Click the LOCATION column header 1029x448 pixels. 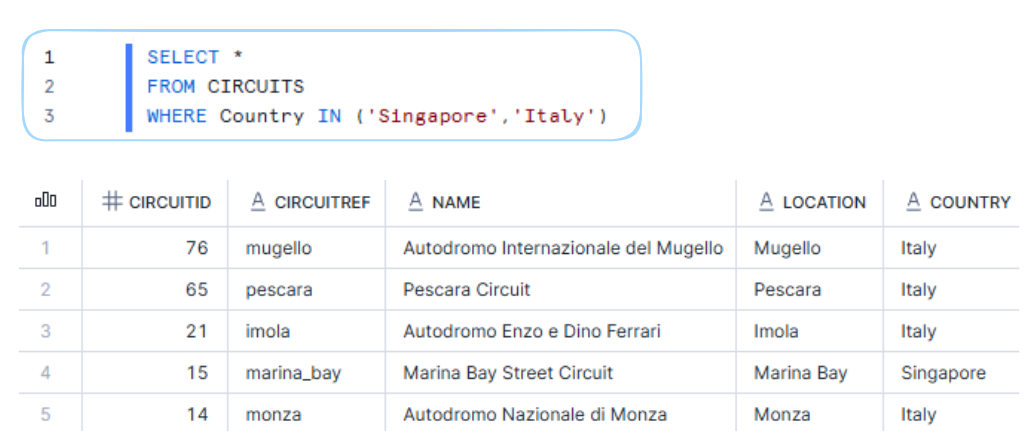[x=824, y=202]
